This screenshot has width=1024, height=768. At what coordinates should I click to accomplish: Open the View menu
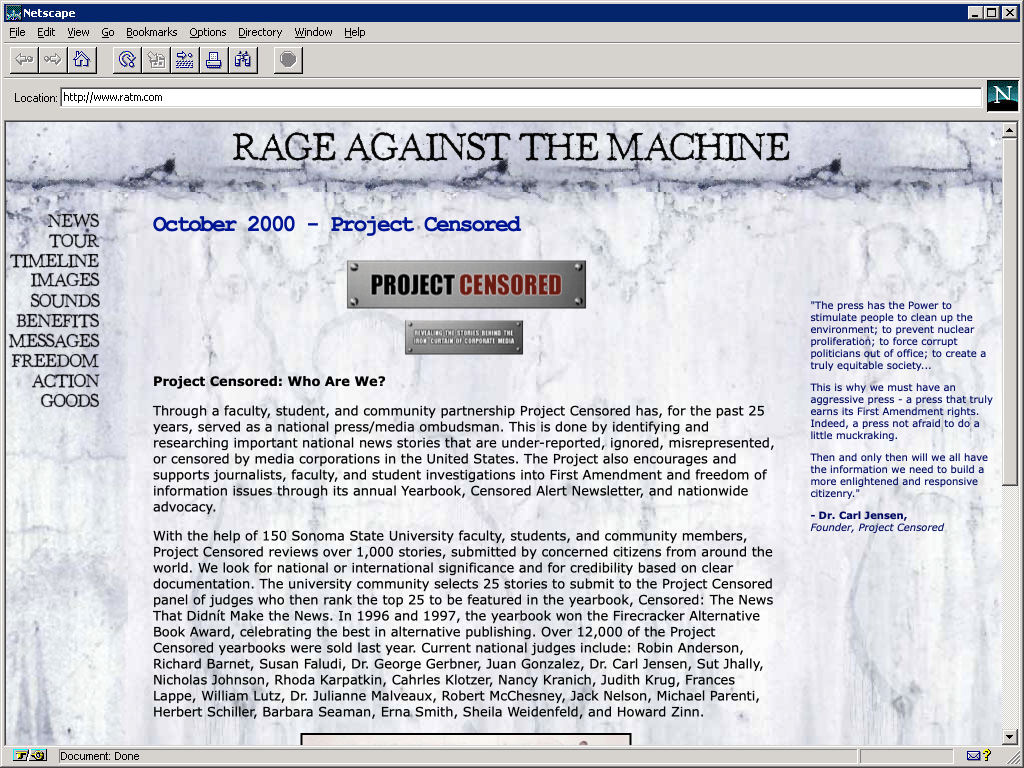coord(78,32)
